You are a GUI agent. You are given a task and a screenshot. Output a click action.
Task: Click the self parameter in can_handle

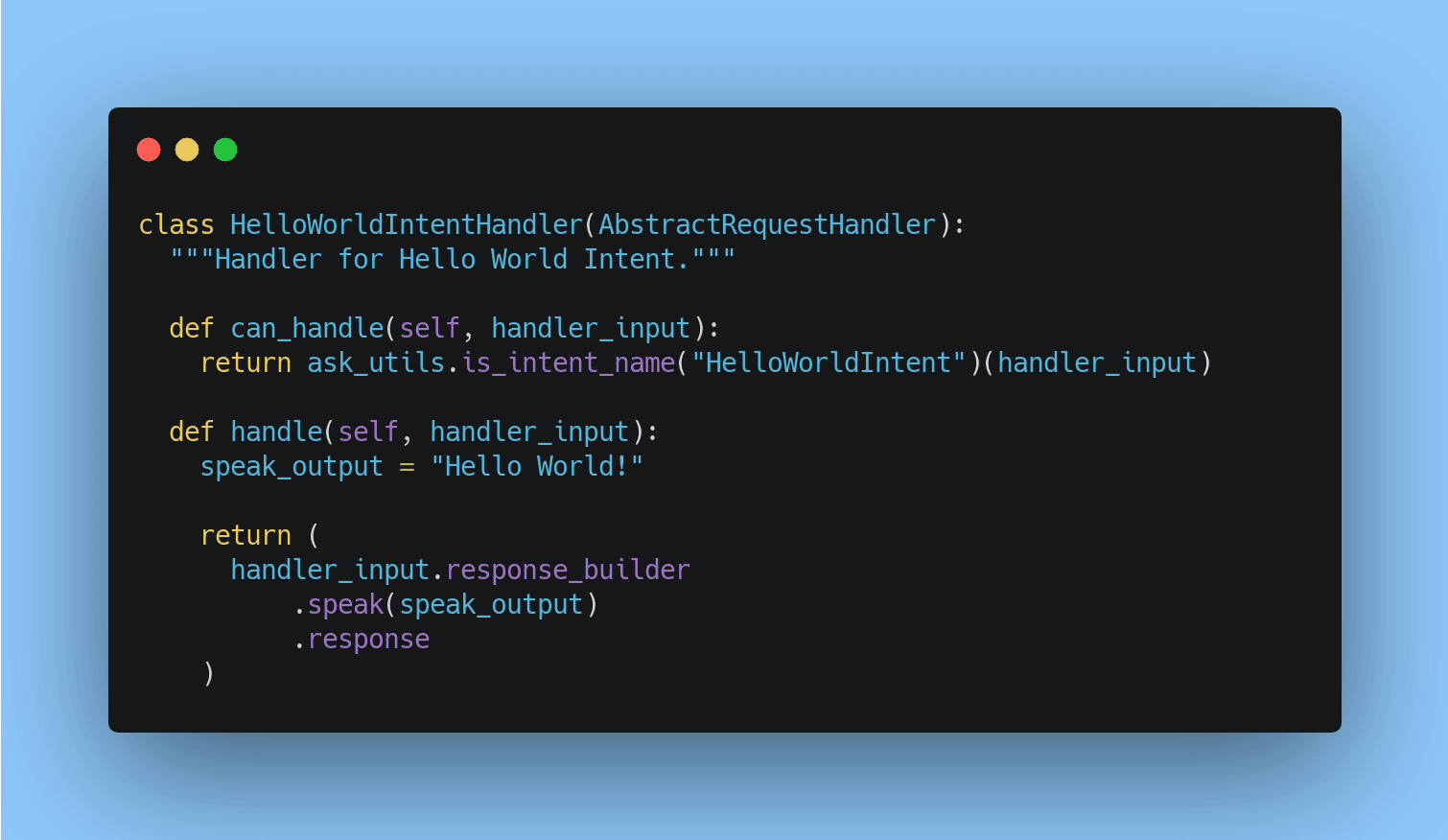pyautogui.click(x=430, y=329)
